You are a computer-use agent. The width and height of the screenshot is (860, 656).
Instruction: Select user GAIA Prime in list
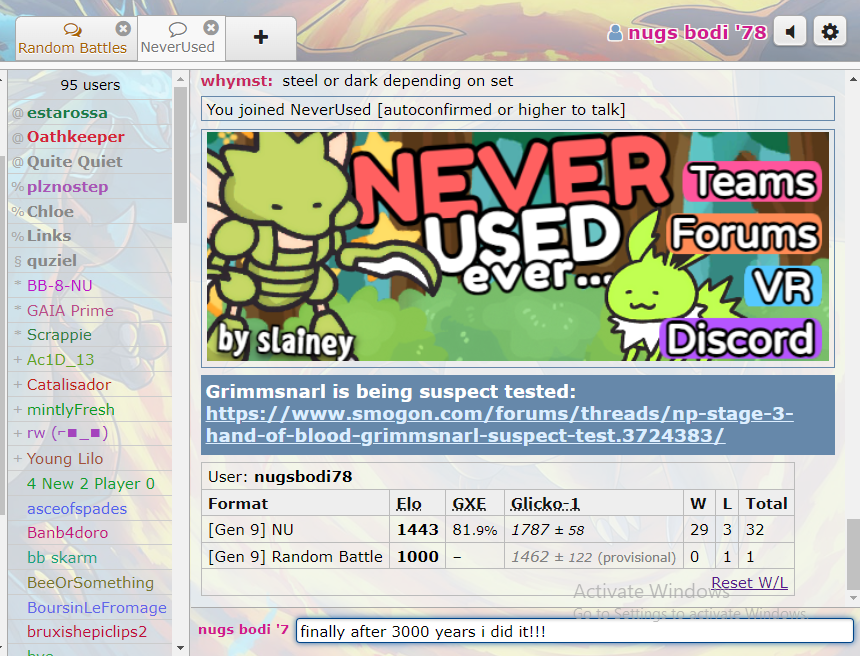(90, 310)
